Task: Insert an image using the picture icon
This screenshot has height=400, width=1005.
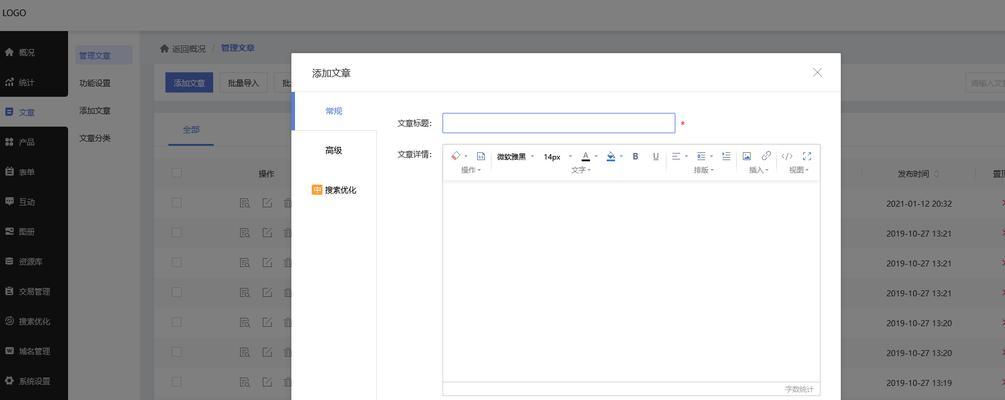Action: tap(747, 156)
